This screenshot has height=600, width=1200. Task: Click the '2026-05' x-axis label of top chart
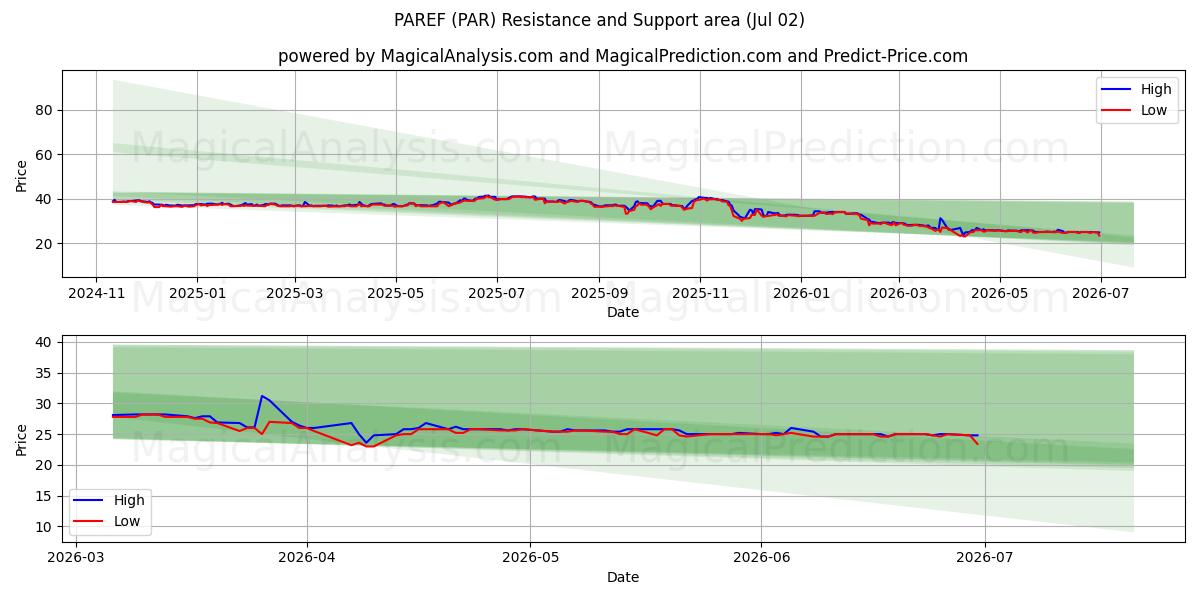(x=998, y=293)
